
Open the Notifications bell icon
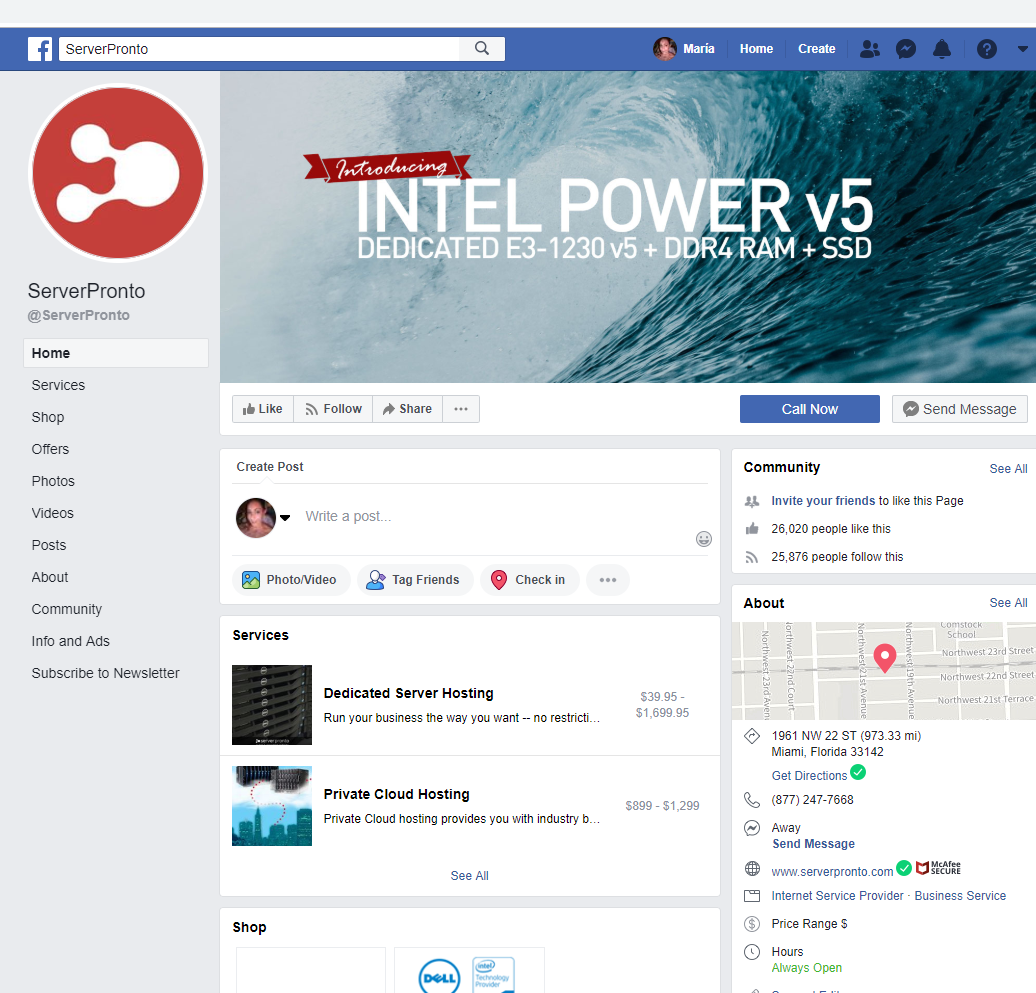pos(942,49)
